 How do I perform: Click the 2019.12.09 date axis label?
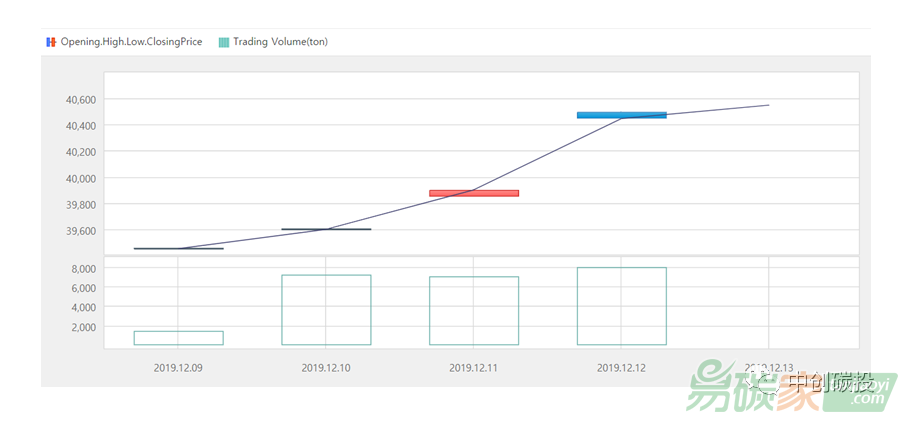(x=178, y=368)
